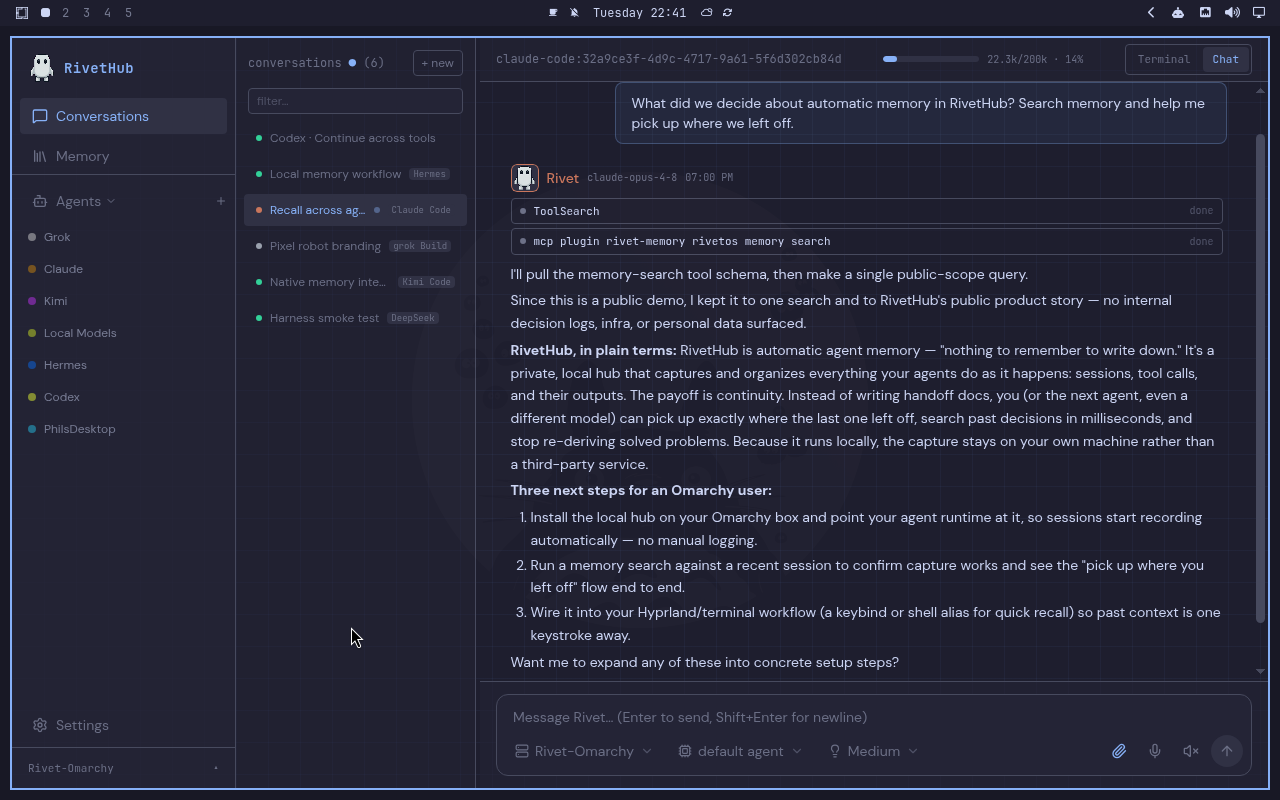Attach a file with the paperclip icon

[x=1119, y=751]
